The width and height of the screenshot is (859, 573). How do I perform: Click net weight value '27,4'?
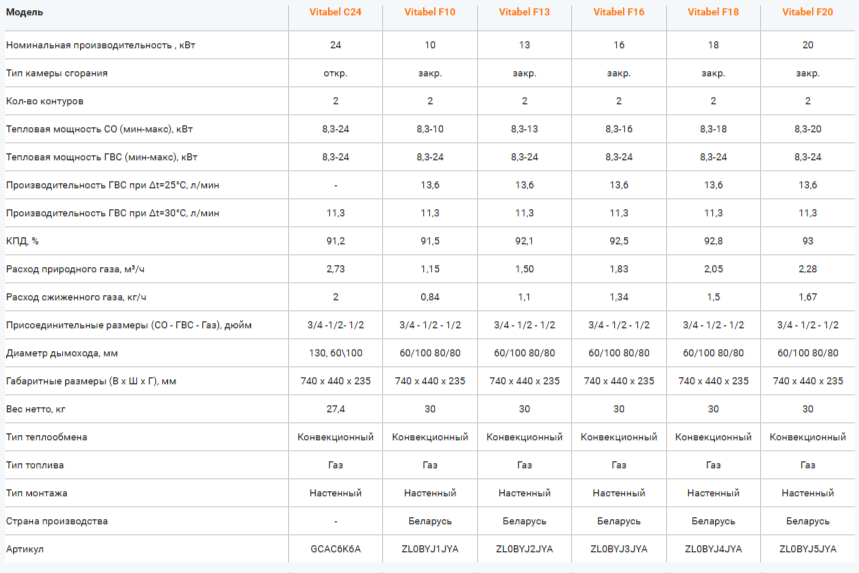(335, 409)
